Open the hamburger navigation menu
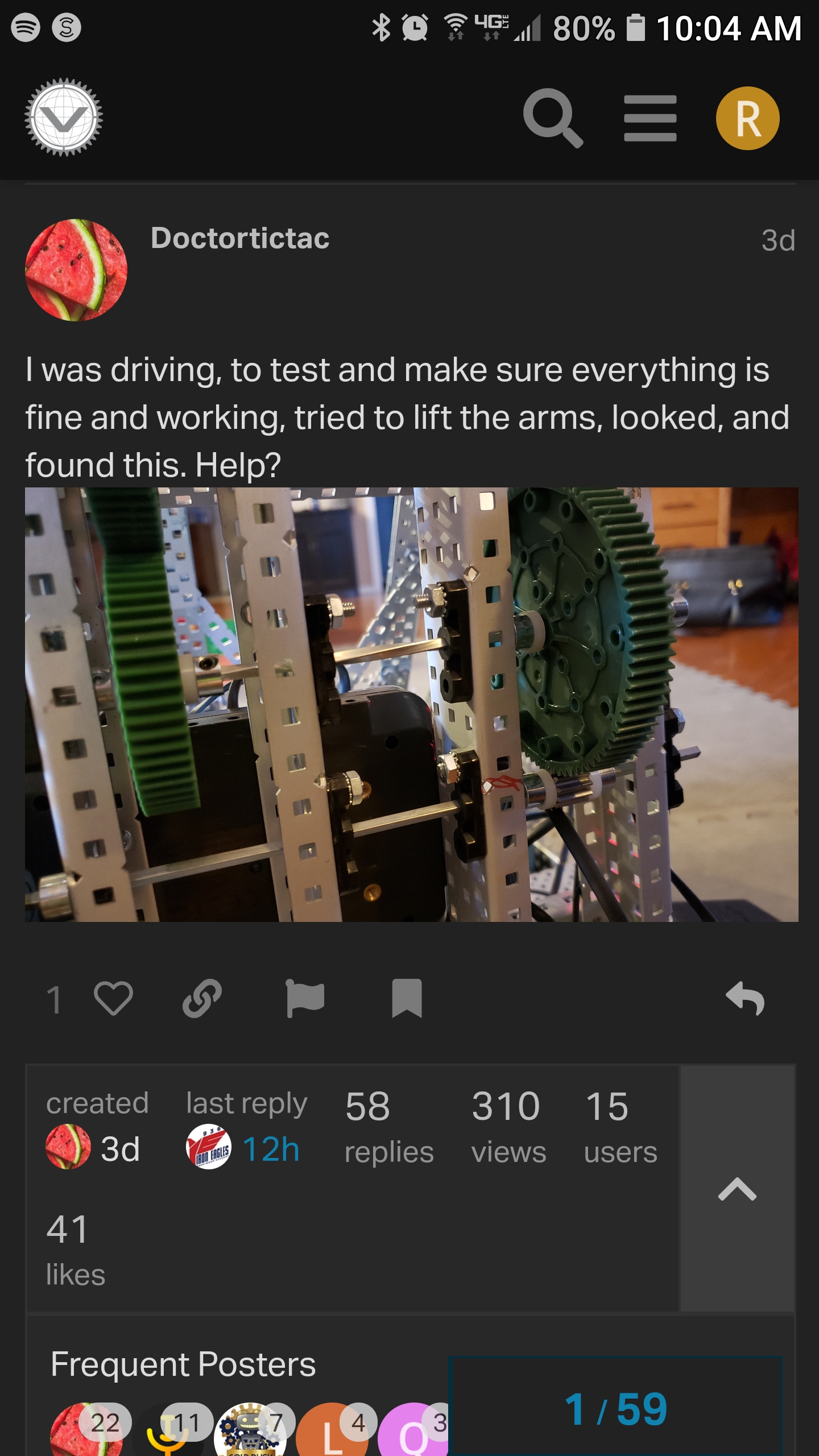819x1456 pixels. point(650,118)
